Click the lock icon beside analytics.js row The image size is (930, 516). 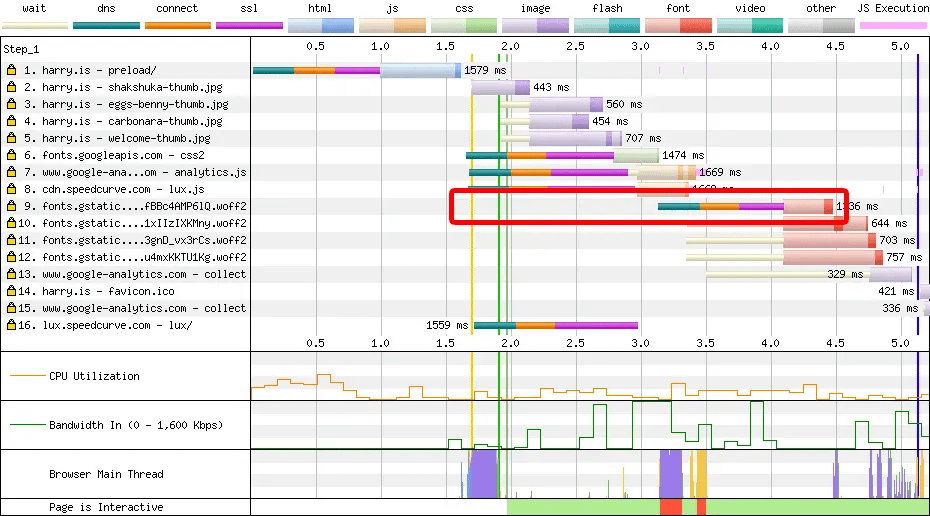tap(11, 172)
